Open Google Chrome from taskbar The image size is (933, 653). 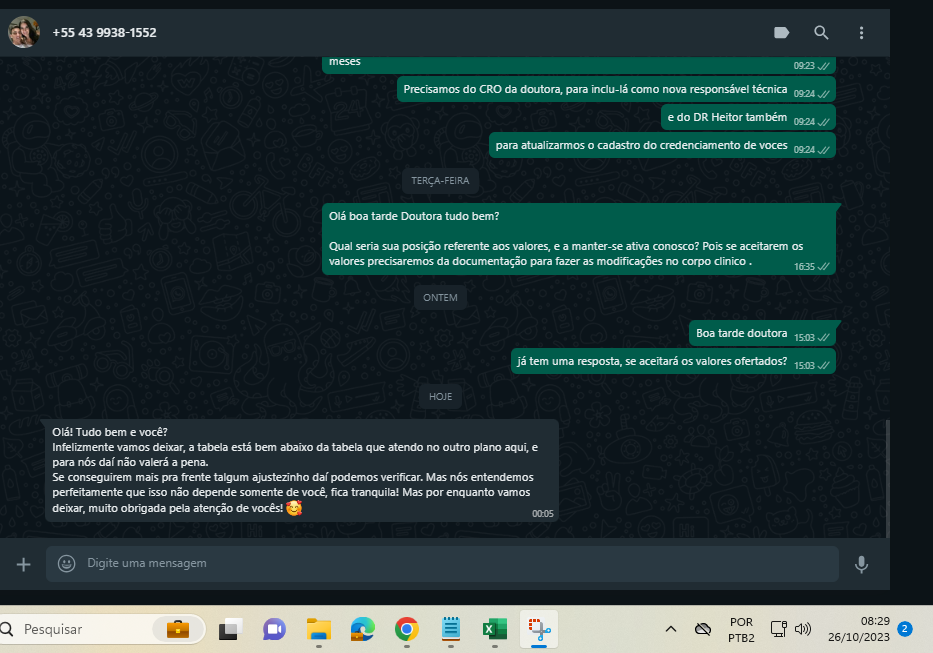point(406,629)
